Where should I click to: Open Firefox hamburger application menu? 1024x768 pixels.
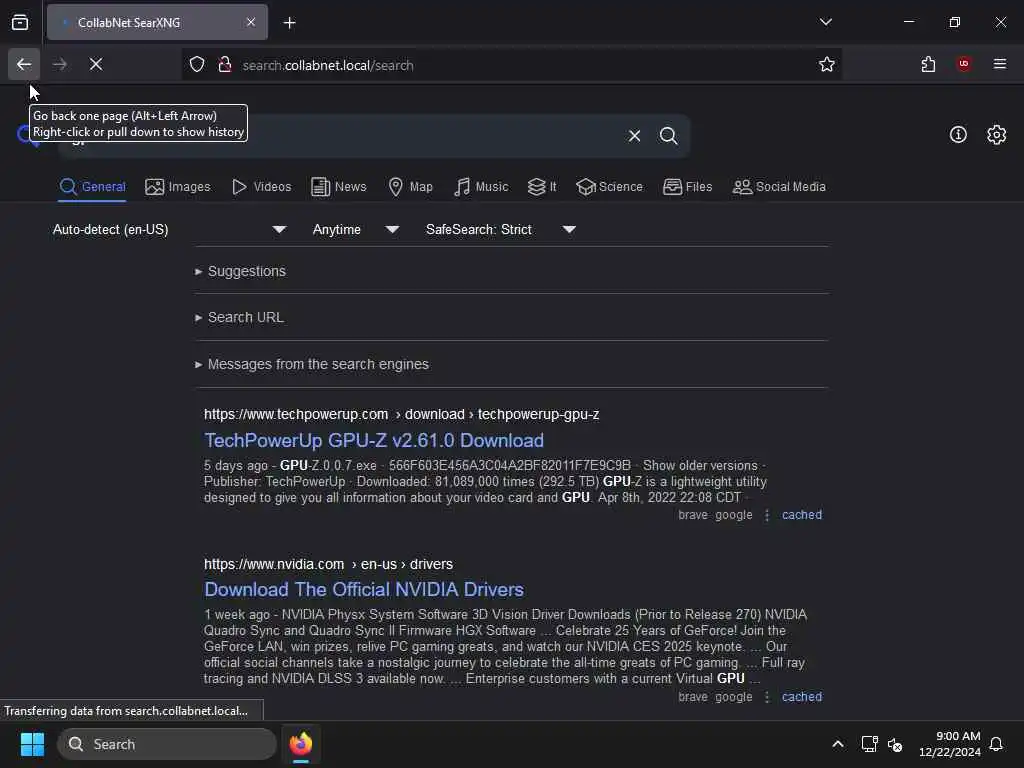pos(1000,64)
